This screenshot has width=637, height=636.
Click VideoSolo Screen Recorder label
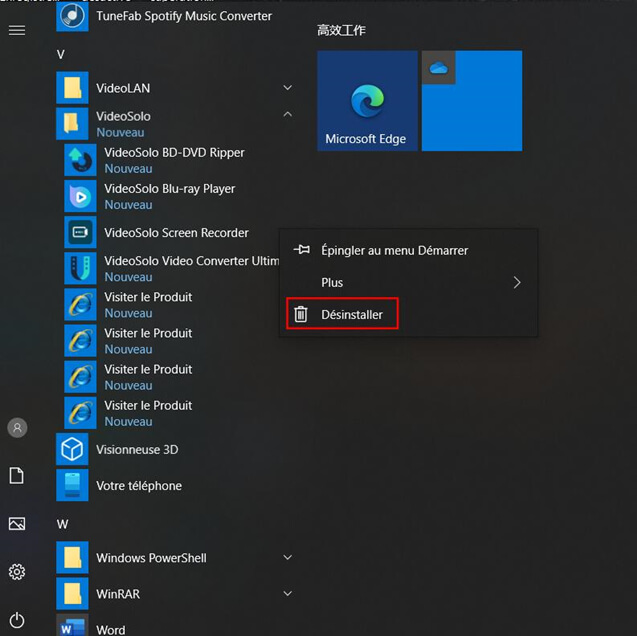pos(176,233)
